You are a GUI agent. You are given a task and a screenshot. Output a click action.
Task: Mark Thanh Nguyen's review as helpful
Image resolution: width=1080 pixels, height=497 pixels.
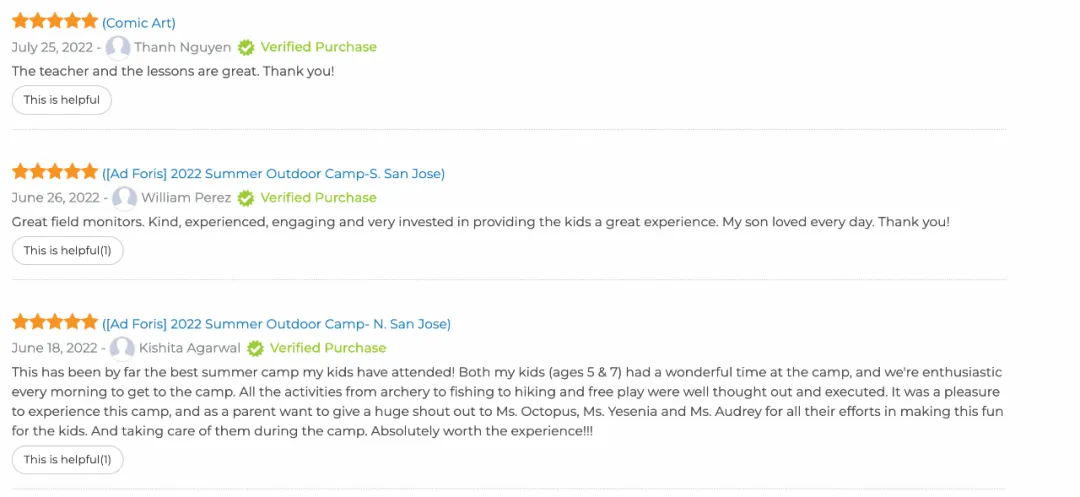pyautogui.click(x=62, y=100)
